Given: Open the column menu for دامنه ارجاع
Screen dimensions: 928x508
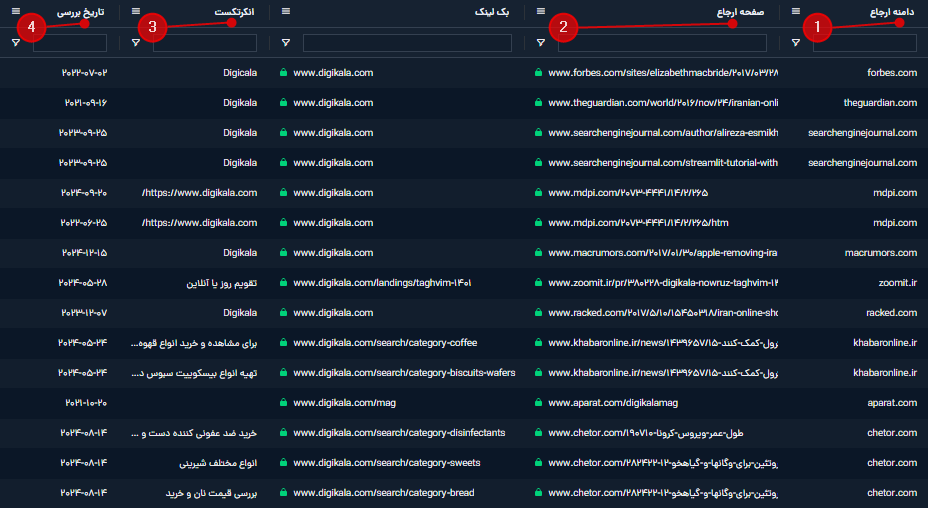Looking at the screenshot, I should pyautogui.click(x=795, y=11).
